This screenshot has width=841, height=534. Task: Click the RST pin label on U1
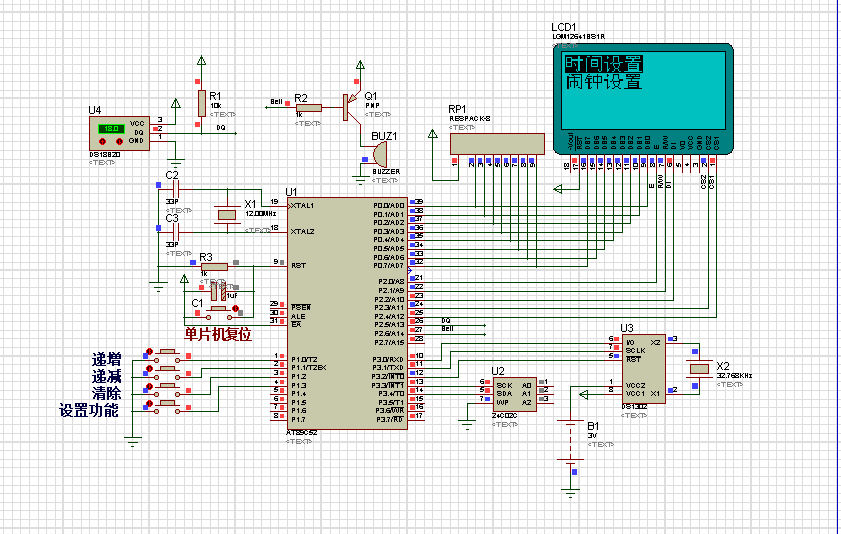(x=298, y=265)
